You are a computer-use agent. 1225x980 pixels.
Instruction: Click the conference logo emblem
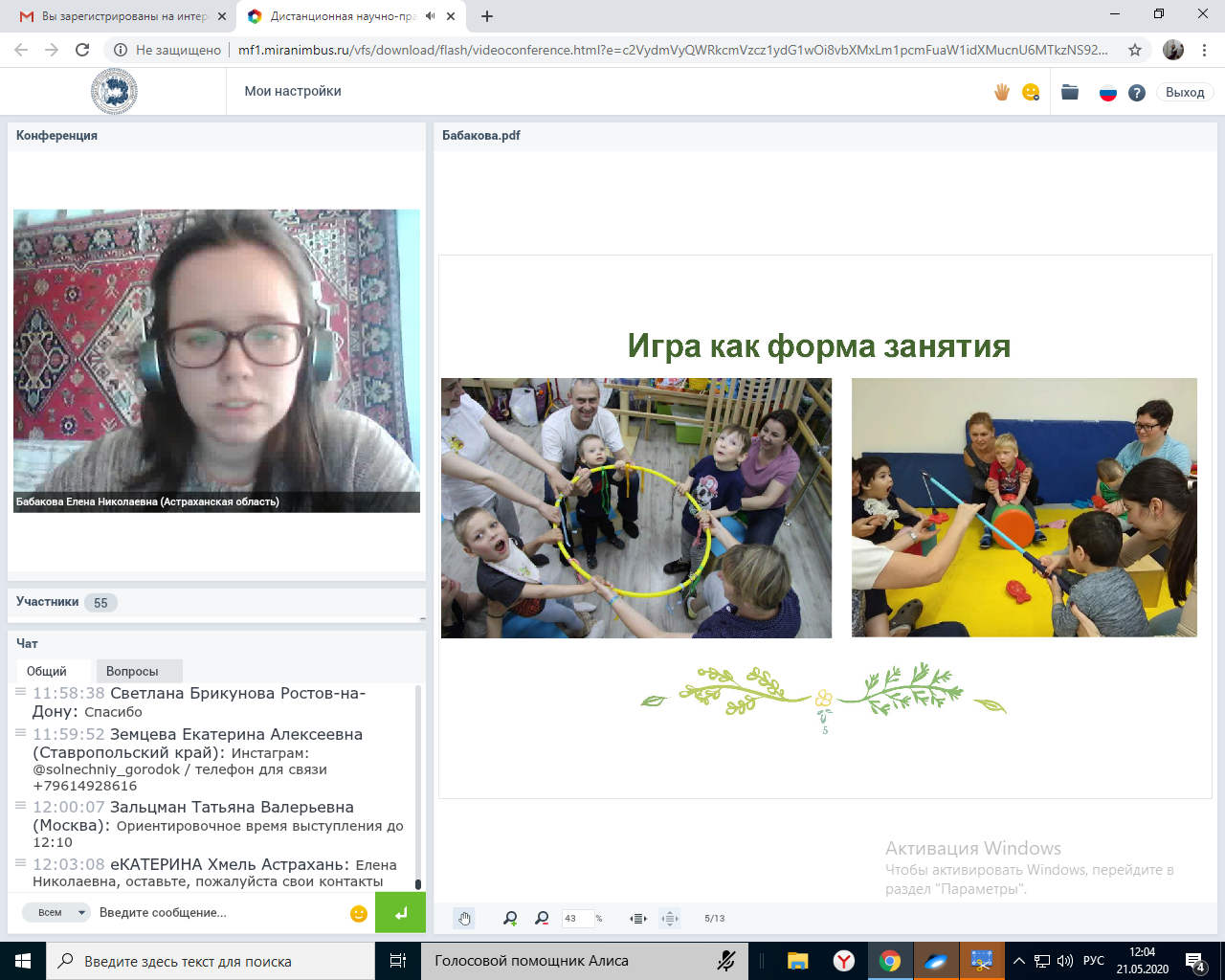pyautogui.click(x=114, y=92)
